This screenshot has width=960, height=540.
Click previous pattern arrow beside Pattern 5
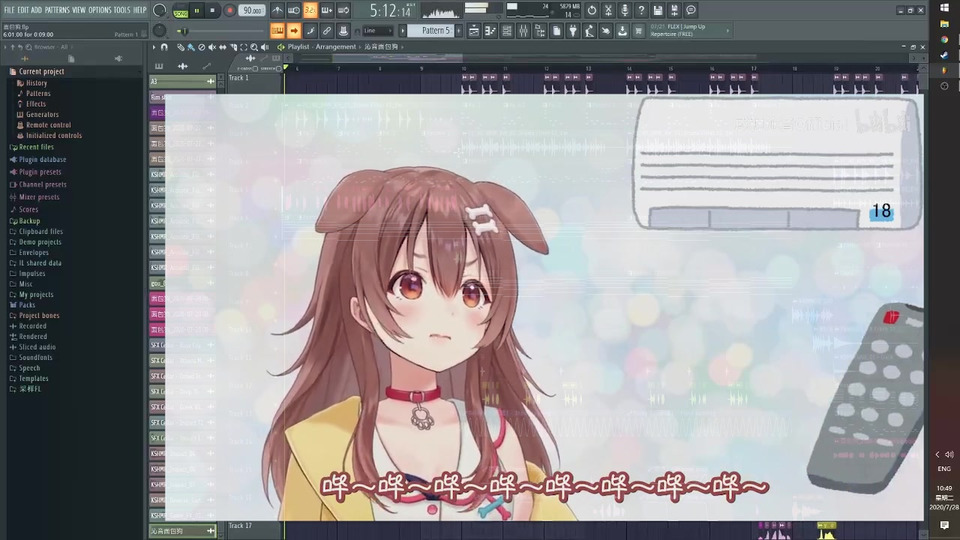402,31
